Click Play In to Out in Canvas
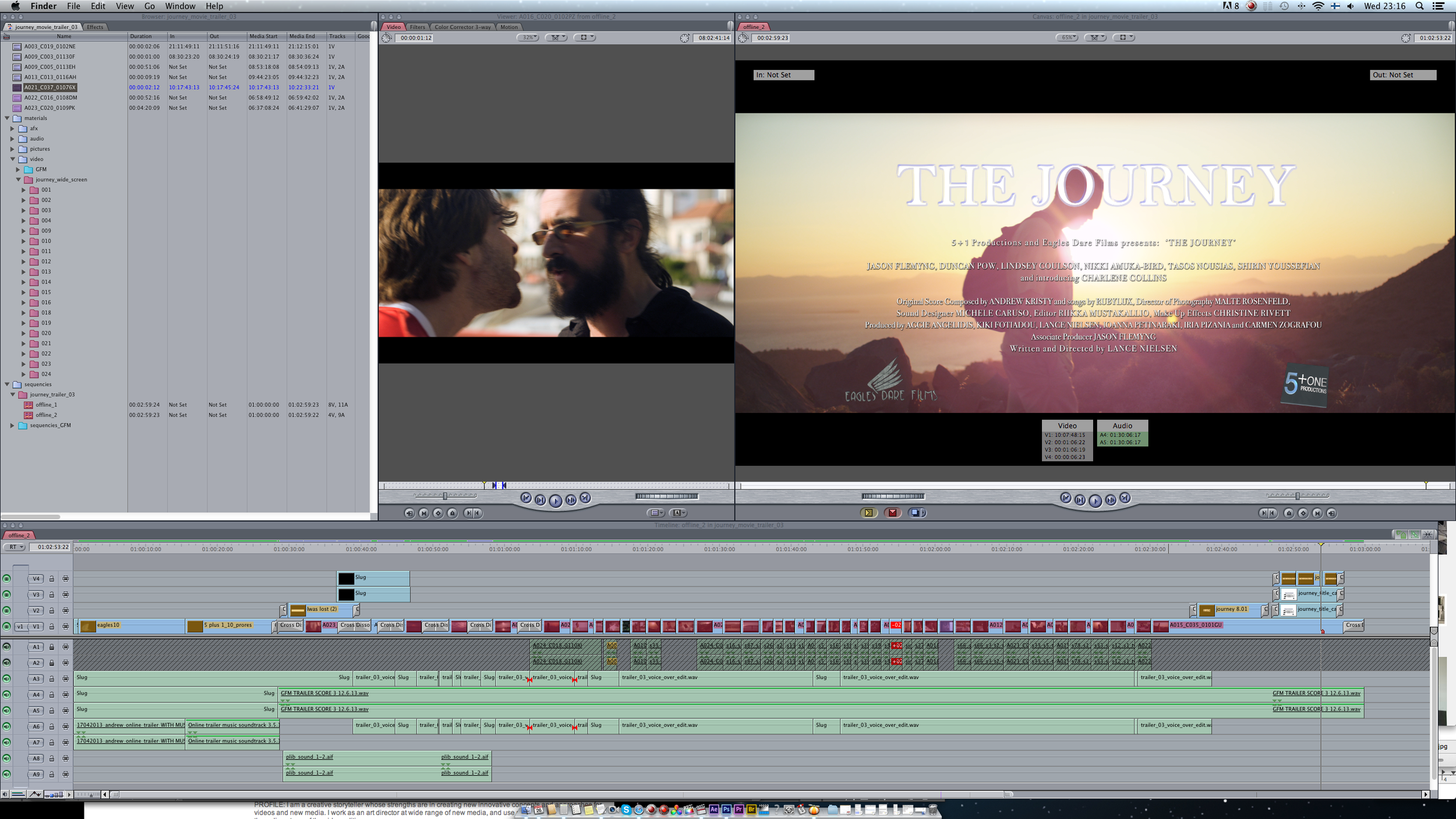Screen dimensions: 1456x819 (1080, 500)
